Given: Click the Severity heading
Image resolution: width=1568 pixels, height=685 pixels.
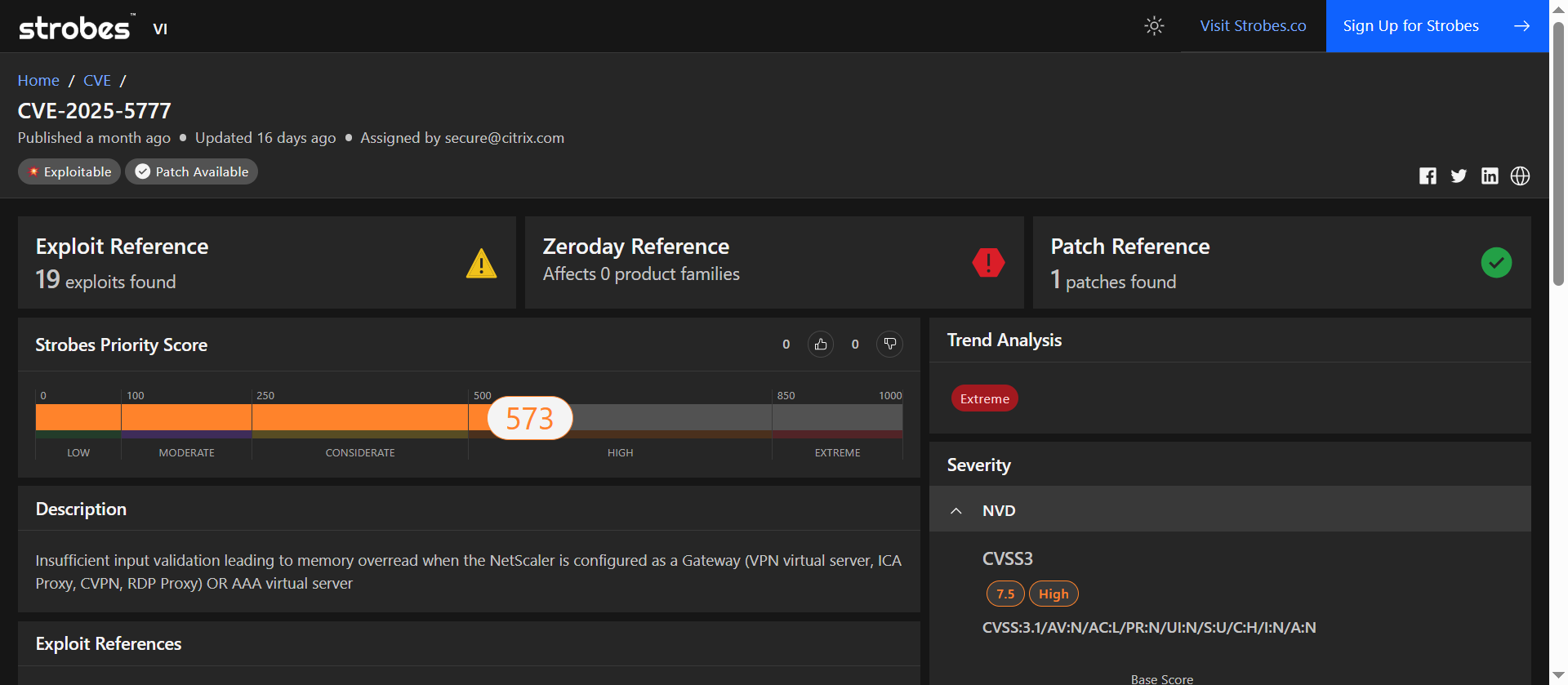Looking at the screenshot, I should tap(978, 465).
